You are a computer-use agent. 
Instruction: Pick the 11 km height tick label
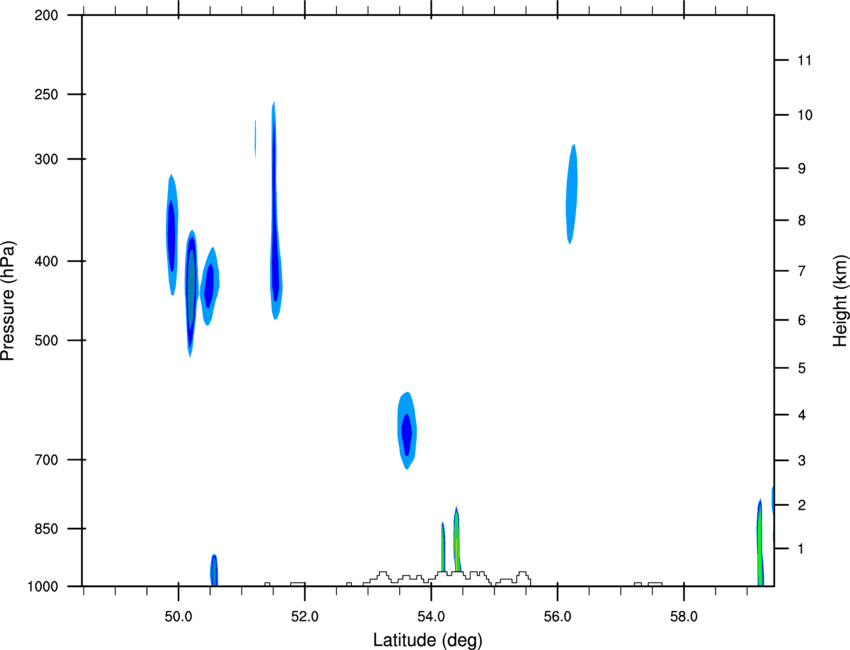click(804, 60)
